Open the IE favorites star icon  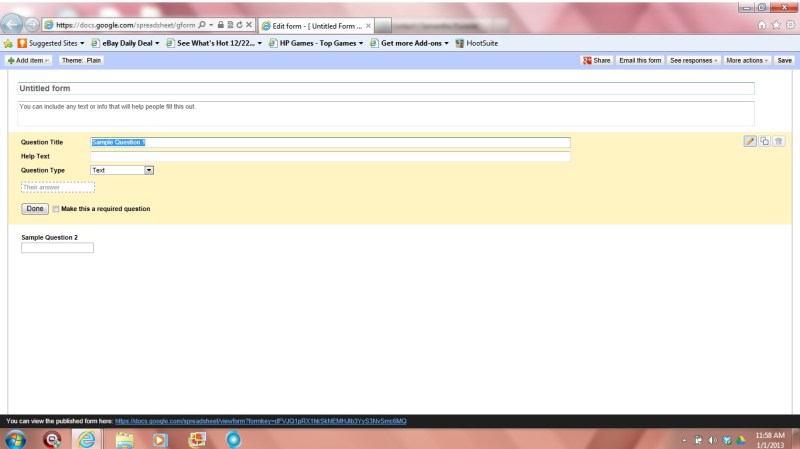(776, 25)
